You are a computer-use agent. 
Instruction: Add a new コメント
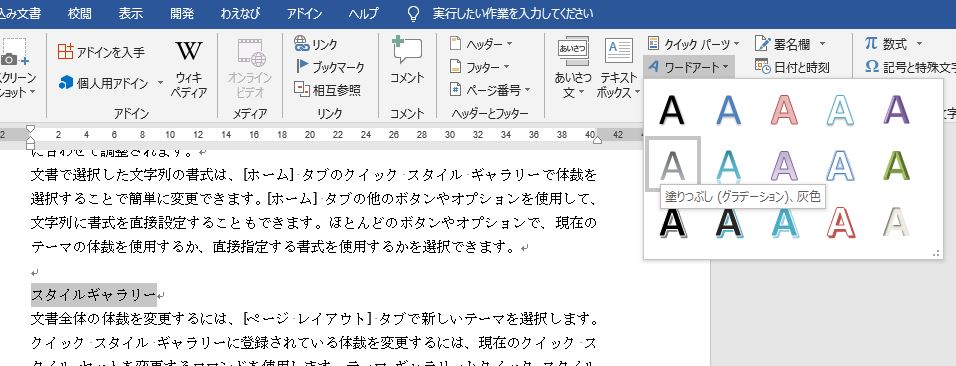[407, 61]
